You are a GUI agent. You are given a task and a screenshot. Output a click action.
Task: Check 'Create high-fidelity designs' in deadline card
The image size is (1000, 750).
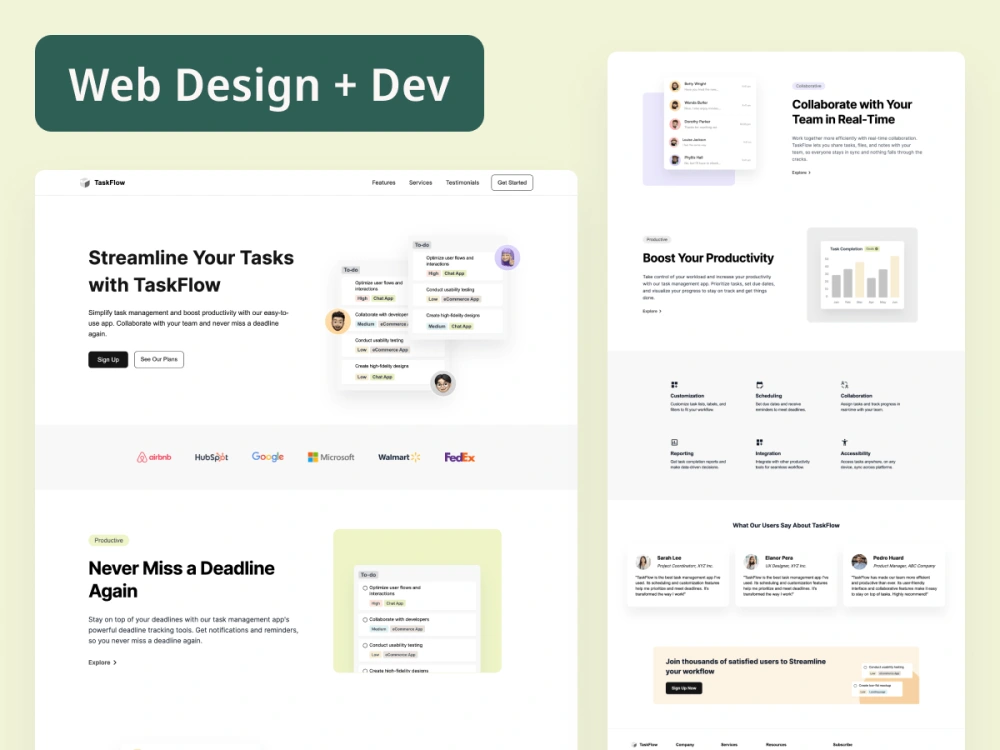click(x=365, y=671)
